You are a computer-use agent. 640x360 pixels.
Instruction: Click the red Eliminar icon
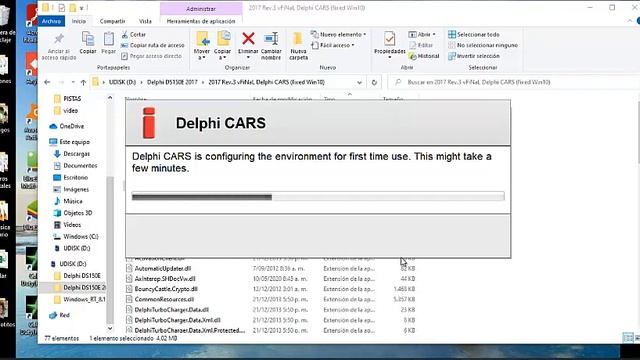[248, 39]
